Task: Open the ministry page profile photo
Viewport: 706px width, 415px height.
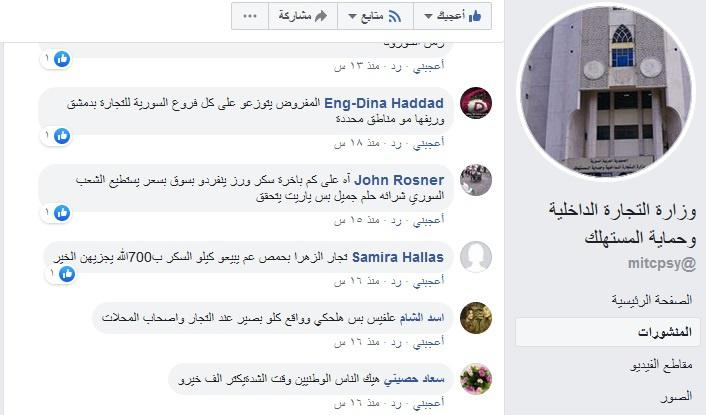Action: click(x=606, y=91)
